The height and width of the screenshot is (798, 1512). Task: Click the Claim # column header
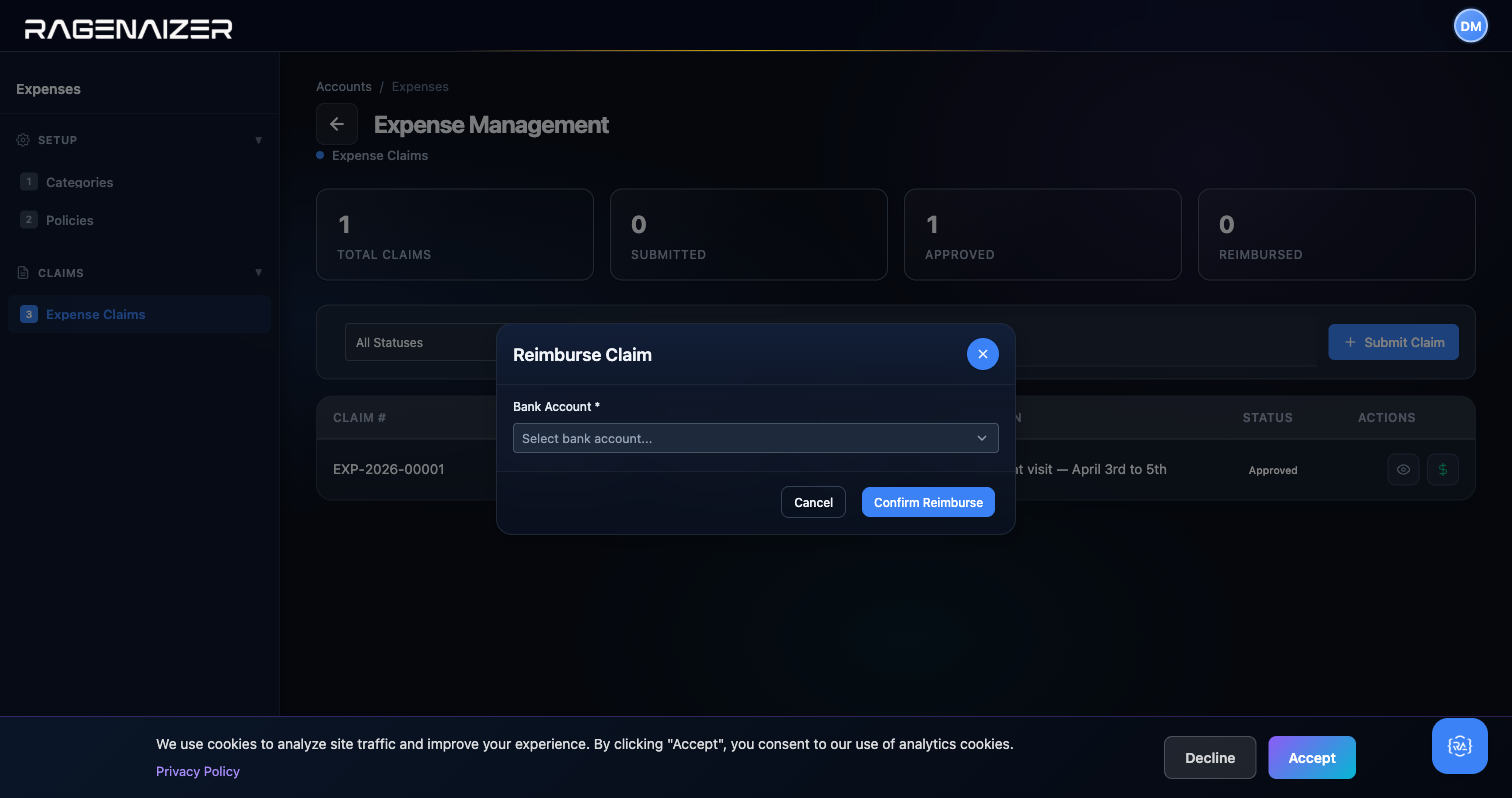pos(360,418)
